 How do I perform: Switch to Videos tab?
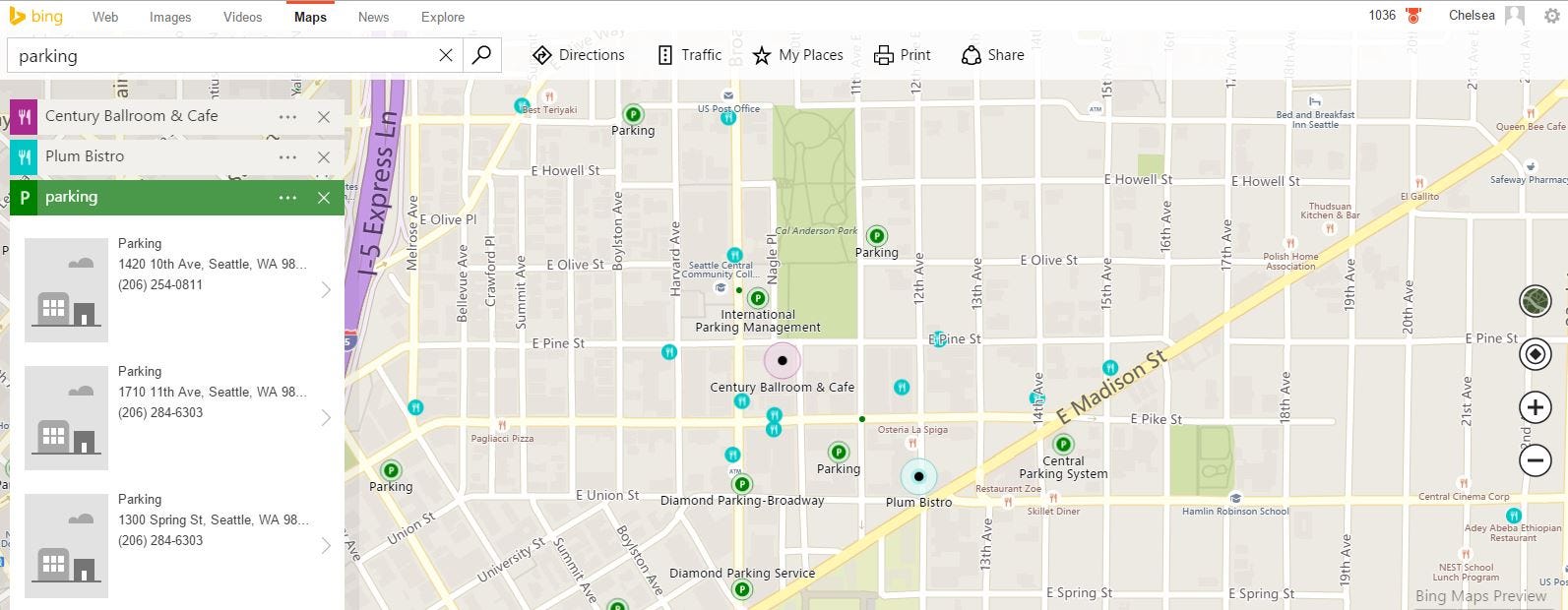(x=242, y=17)
